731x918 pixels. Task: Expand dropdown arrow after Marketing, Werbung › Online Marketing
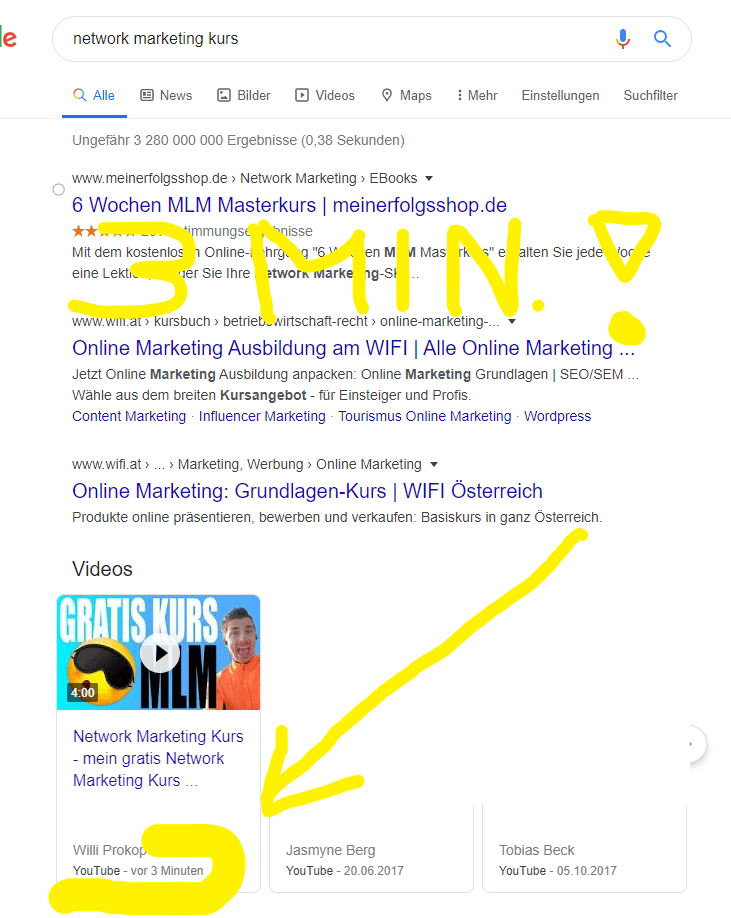coord(434,464)
